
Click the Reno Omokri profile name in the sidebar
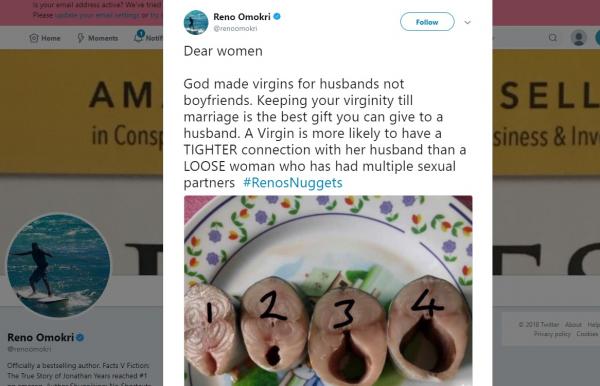(41, 337)
